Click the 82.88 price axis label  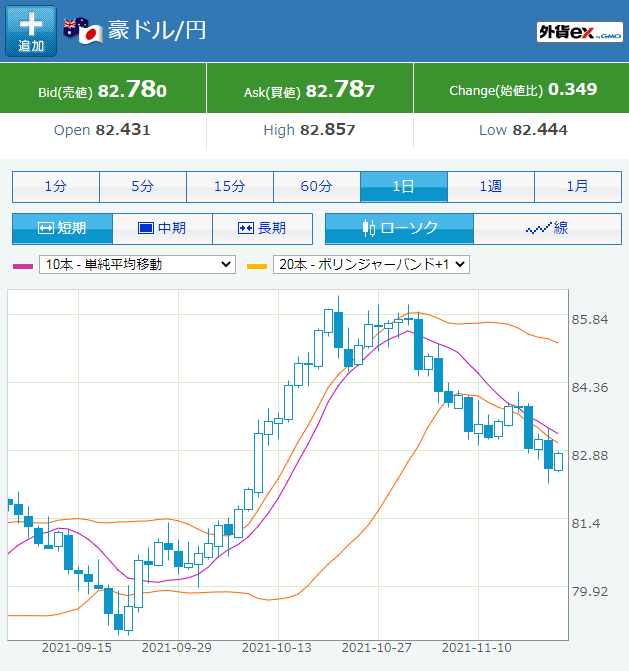click(x=590, y=456)
